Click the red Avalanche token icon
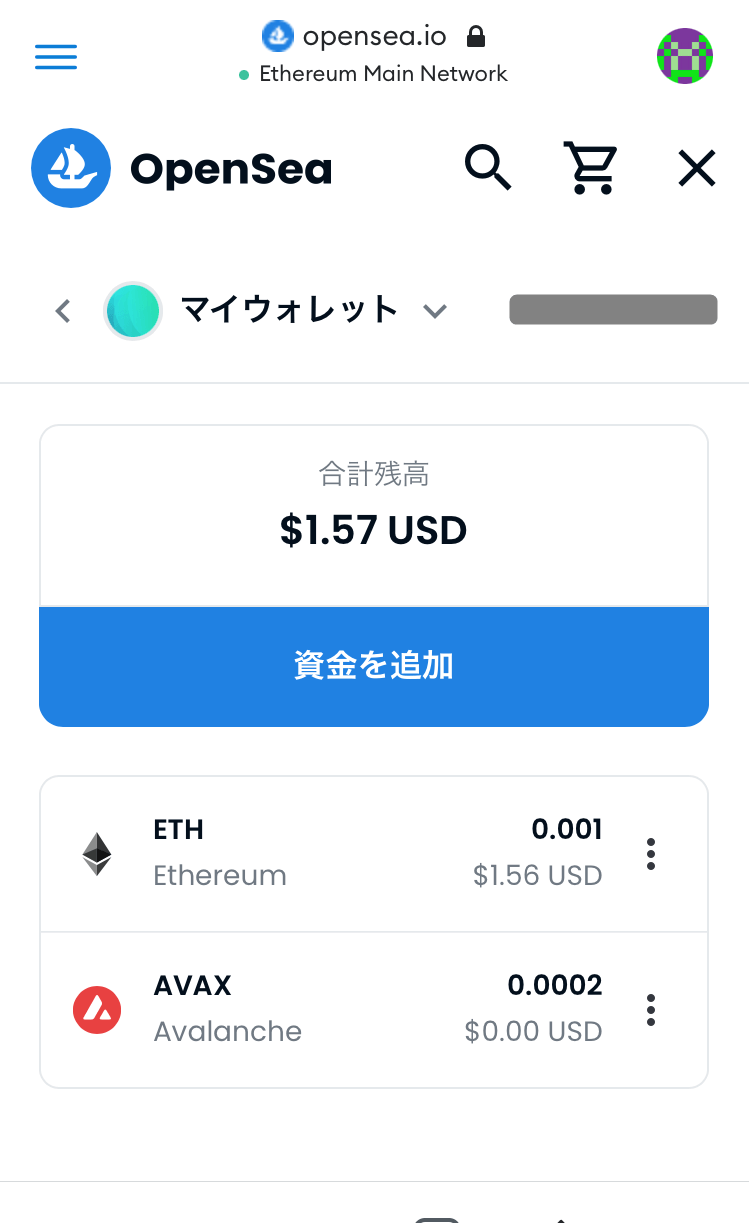Screen dimensions: 749x1223 click(x=97, y=1010)
